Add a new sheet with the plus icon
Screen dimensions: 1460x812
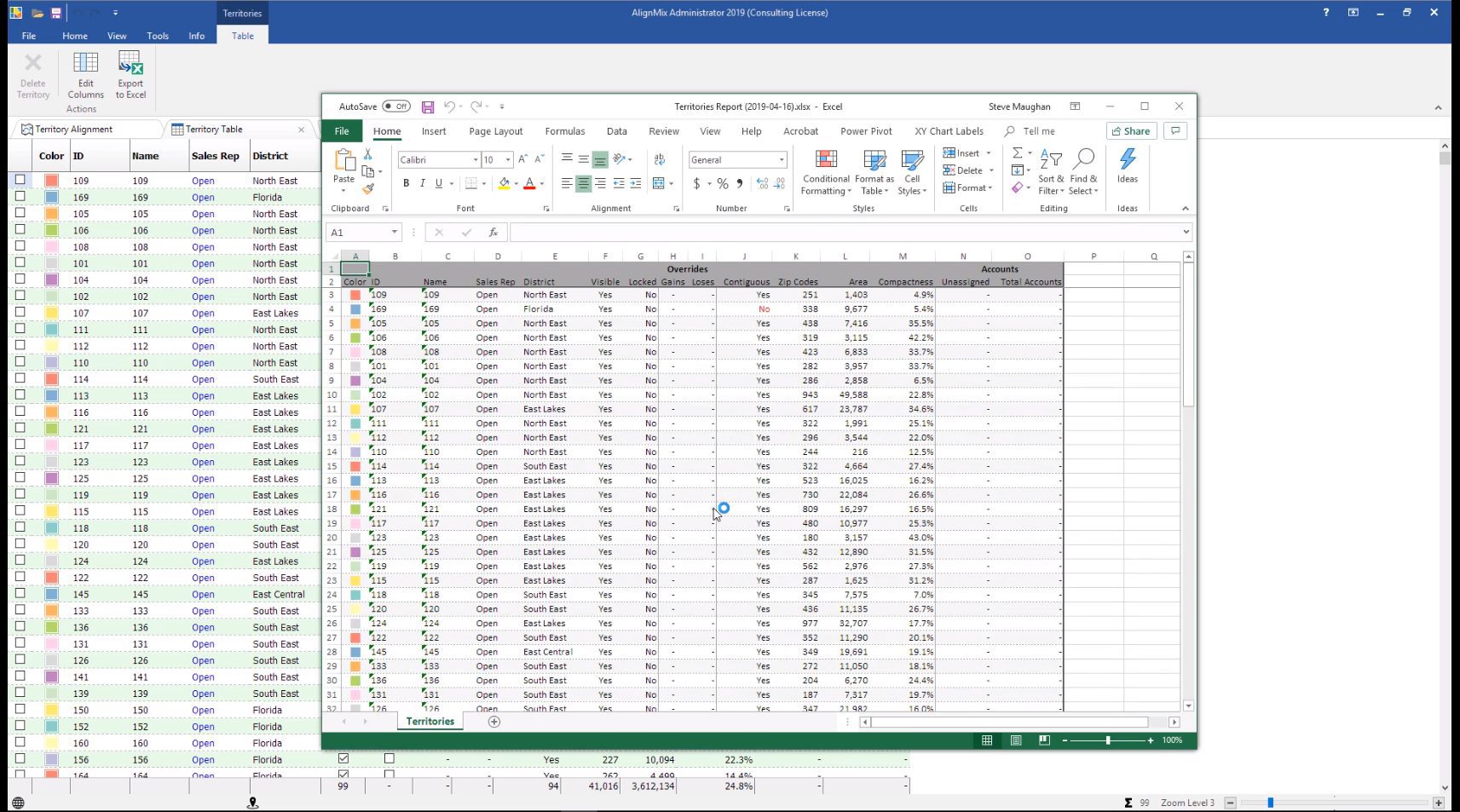(493, 722)
